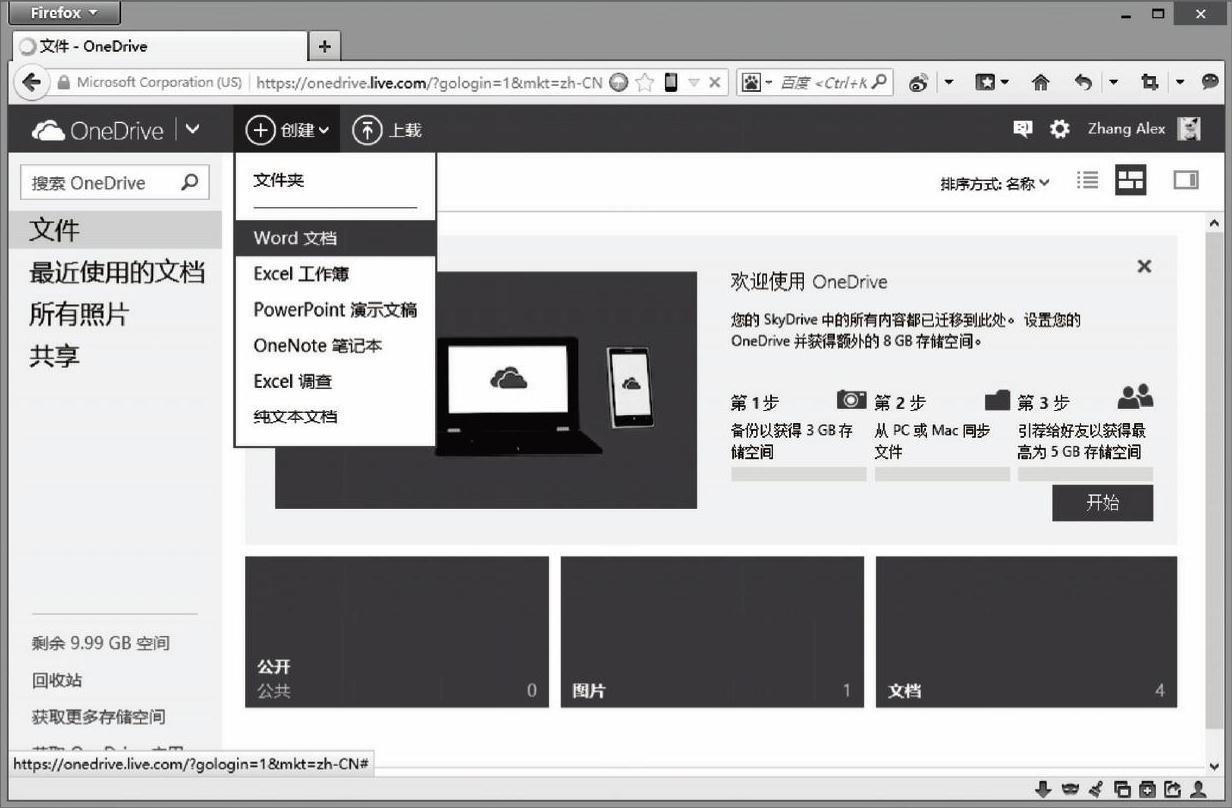This screenshot has height=808, width=1232.
Task: Click 第 3 步 refer friends icon
Action: [1135, 397]
